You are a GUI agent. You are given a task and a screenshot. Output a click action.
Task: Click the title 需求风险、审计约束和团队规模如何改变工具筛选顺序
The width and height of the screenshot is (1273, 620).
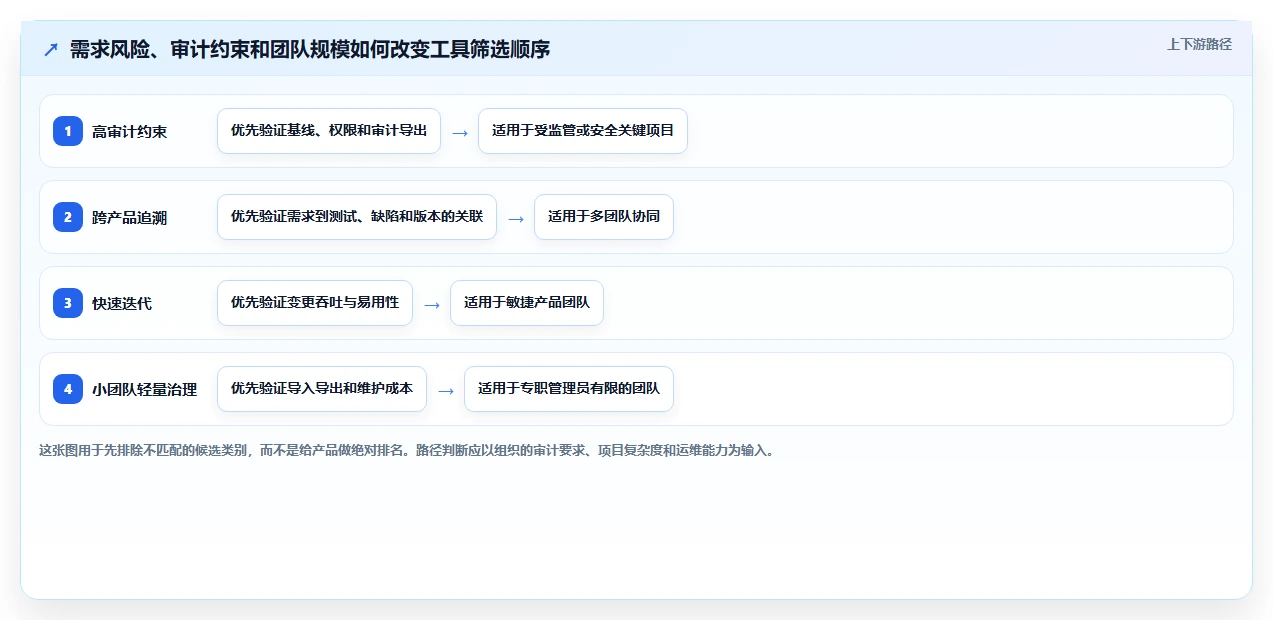310,49
